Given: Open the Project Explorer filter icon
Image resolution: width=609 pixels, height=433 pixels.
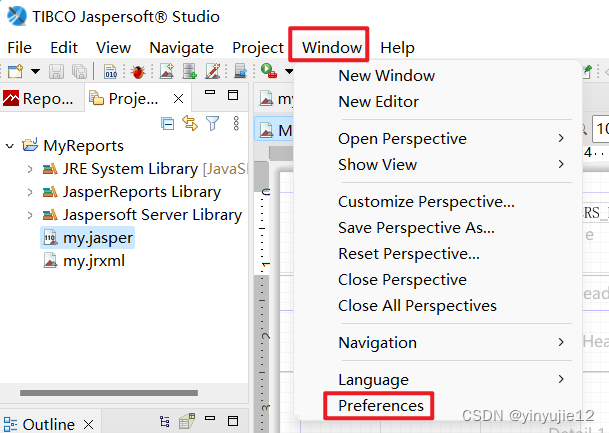Looking at the screenshot, I should tap(212, 123).
